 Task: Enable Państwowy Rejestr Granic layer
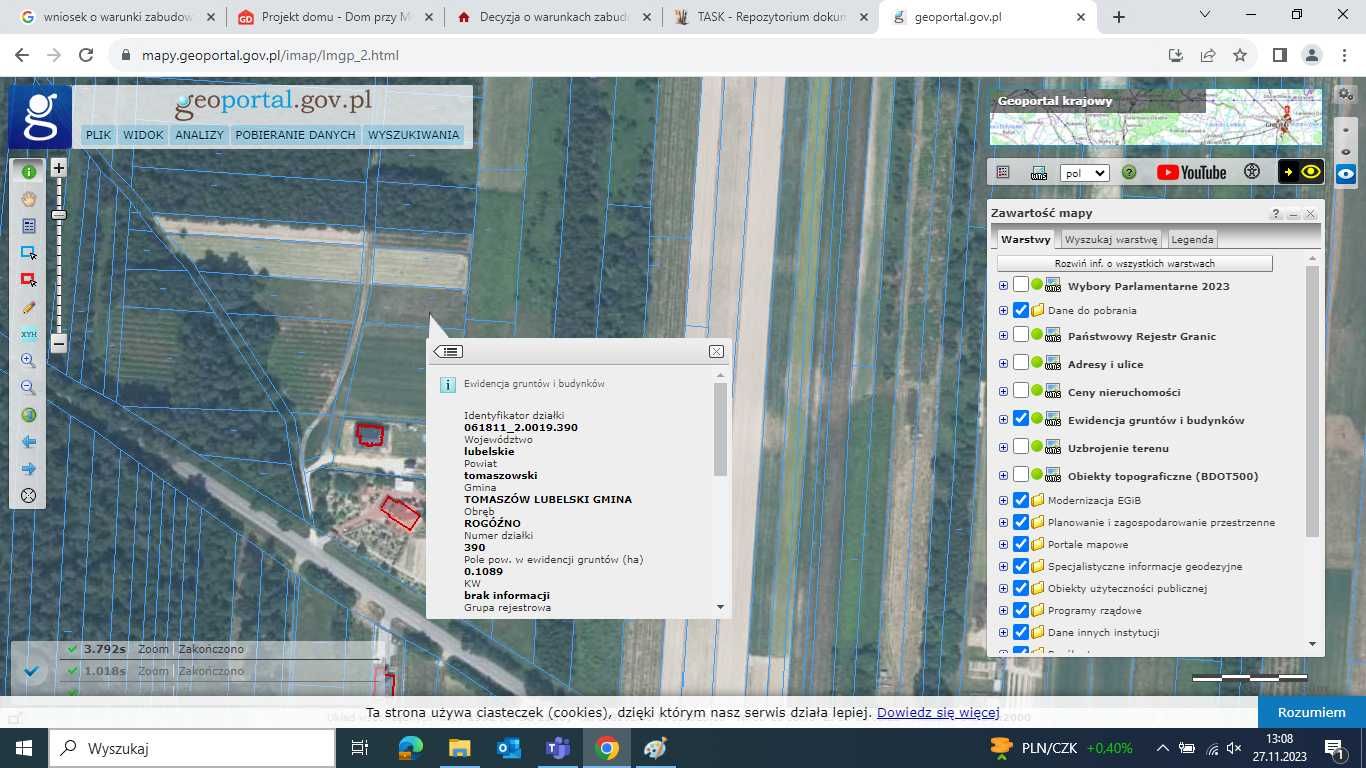pyautogui.click(x=1021, y=335)
